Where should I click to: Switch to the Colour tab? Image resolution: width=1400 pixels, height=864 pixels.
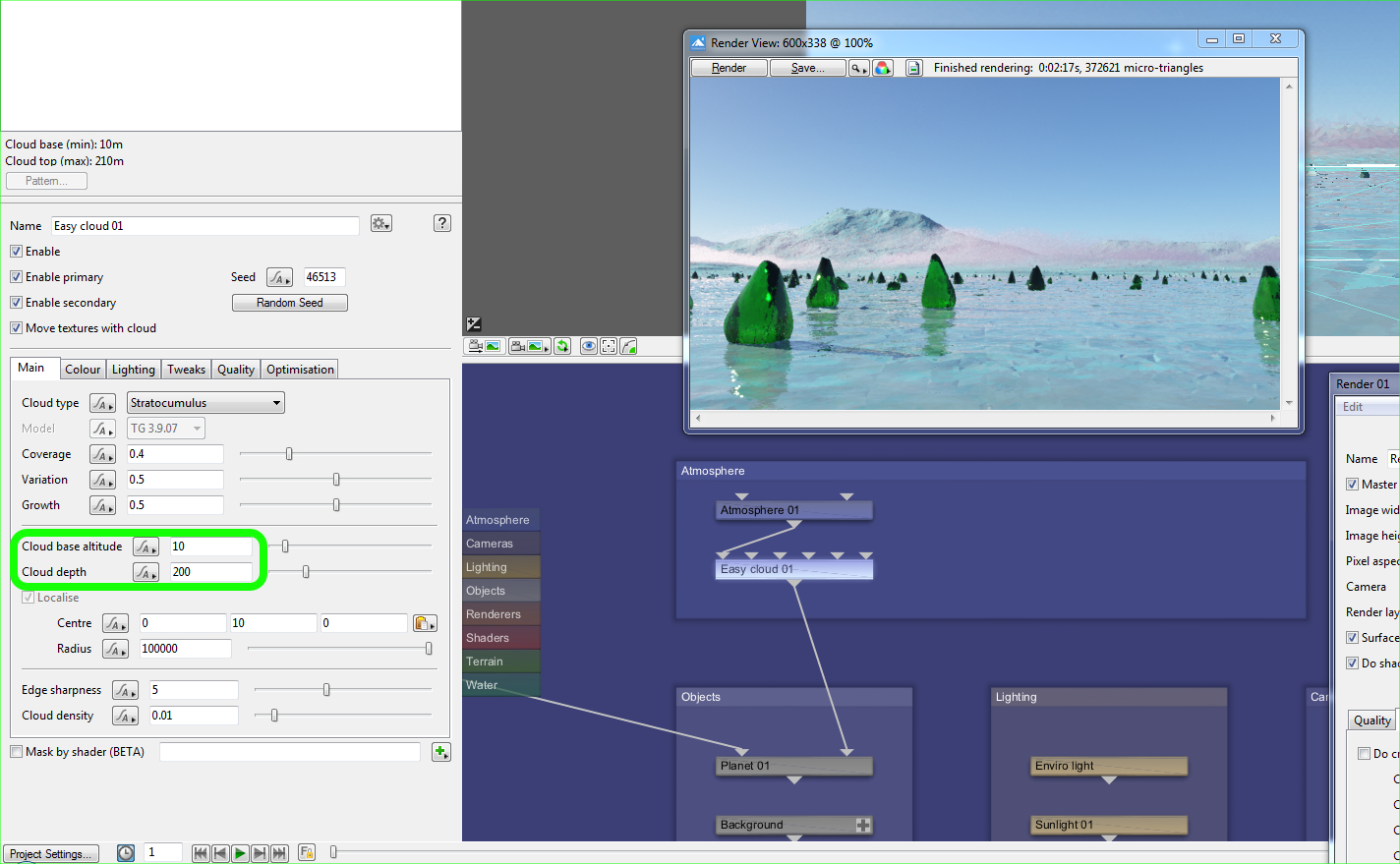83,370
